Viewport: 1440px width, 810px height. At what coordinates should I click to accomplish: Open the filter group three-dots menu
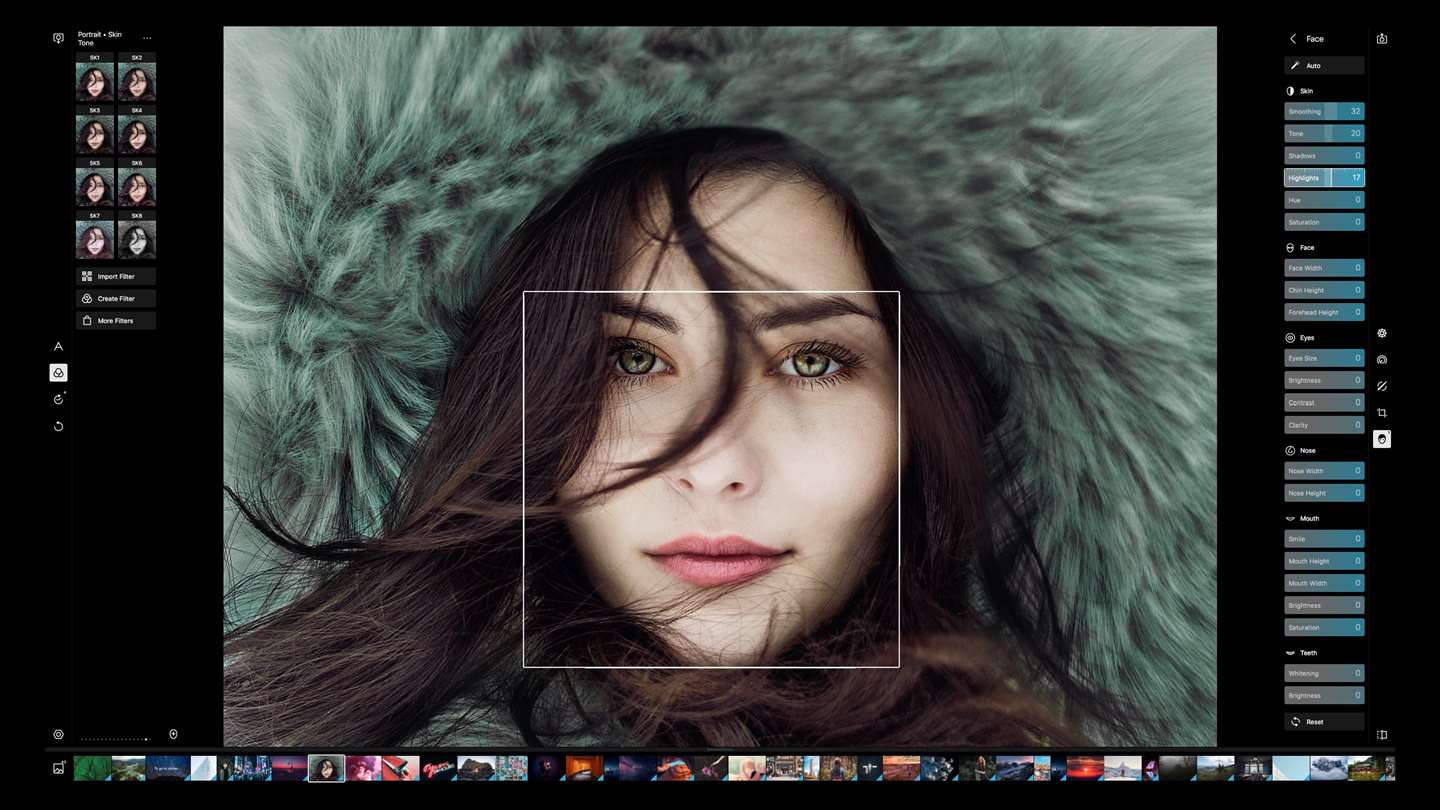(x=147, y=38)
